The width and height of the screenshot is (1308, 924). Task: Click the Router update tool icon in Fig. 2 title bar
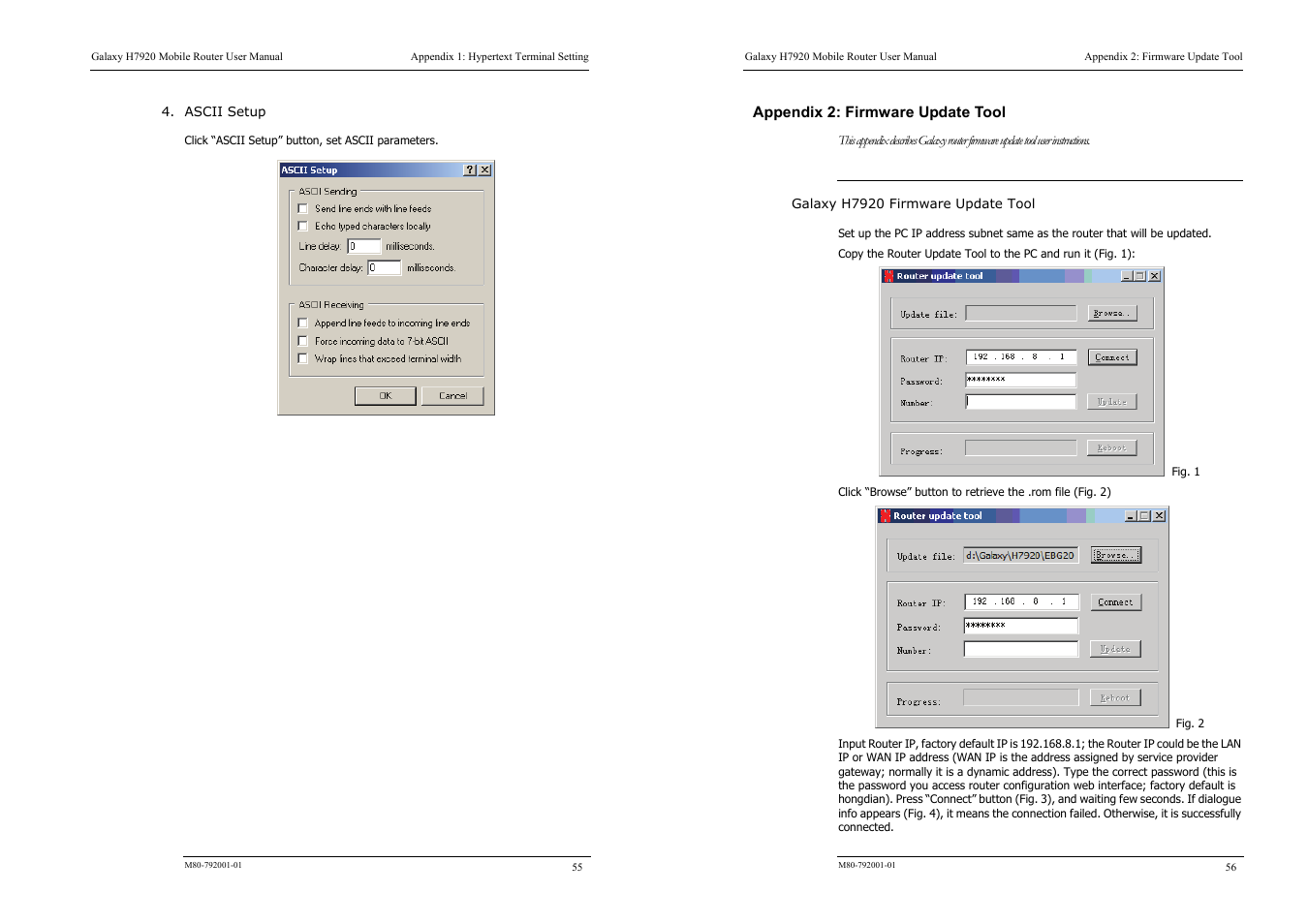point(885,516)
